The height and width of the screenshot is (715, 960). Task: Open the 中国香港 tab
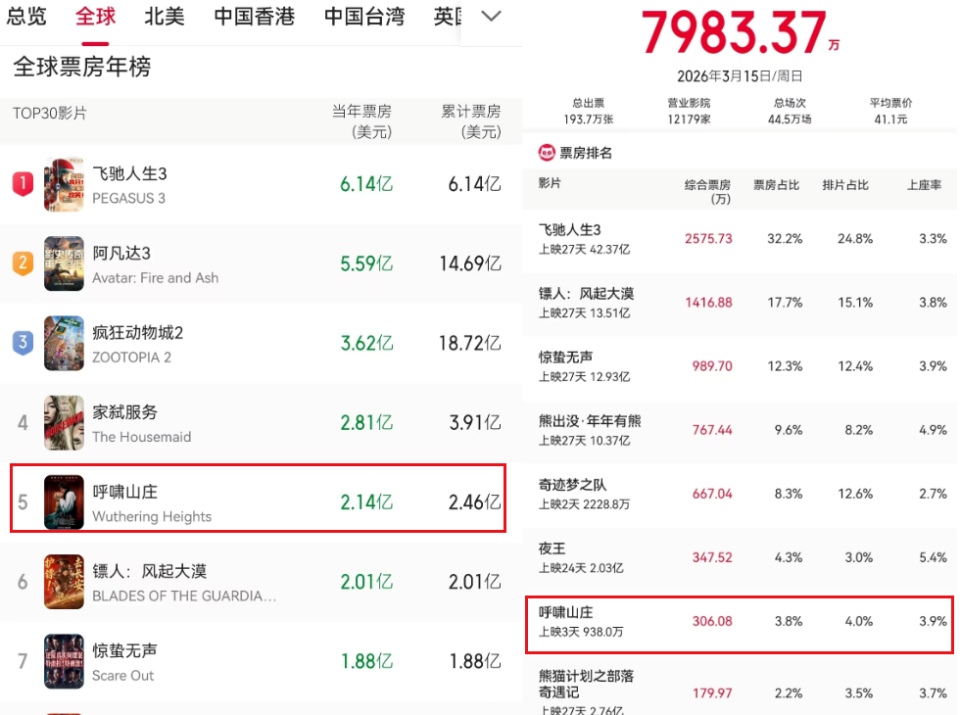[x=253, y=16]
